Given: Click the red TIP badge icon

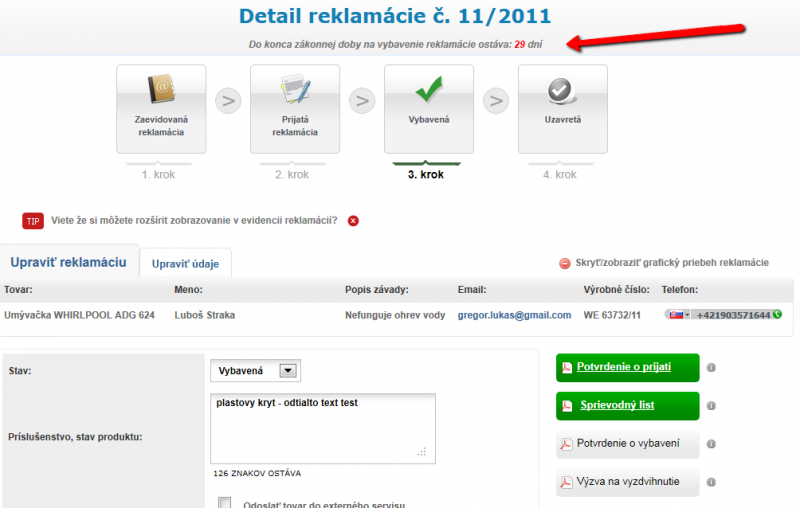Looking at the screenshot, I should tap(32, 220).
